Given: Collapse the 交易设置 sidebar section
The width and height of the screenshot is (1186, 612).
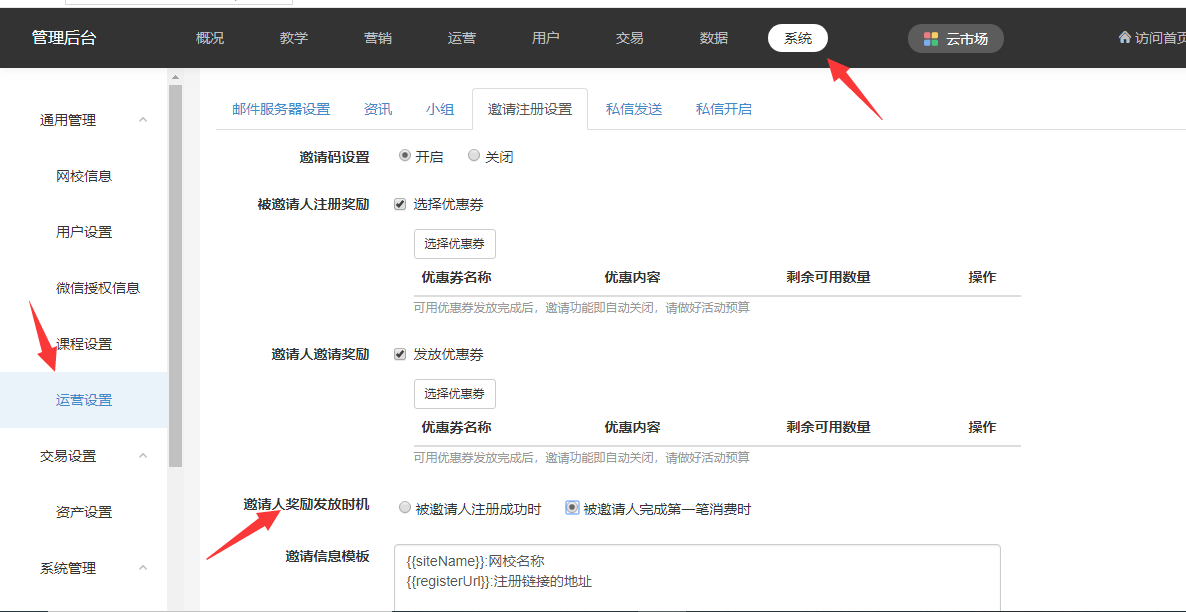Looking at the screenshot, I should (x=143, y=456).
